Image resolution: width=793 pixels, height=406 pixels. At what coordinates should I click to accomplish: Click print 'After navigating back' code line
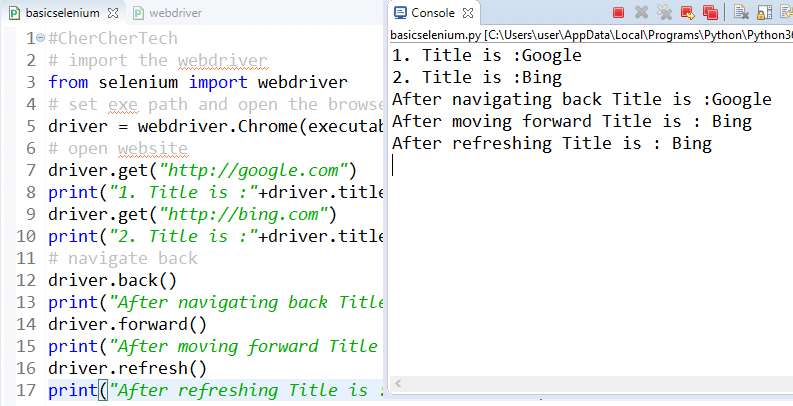pos(215,302)
